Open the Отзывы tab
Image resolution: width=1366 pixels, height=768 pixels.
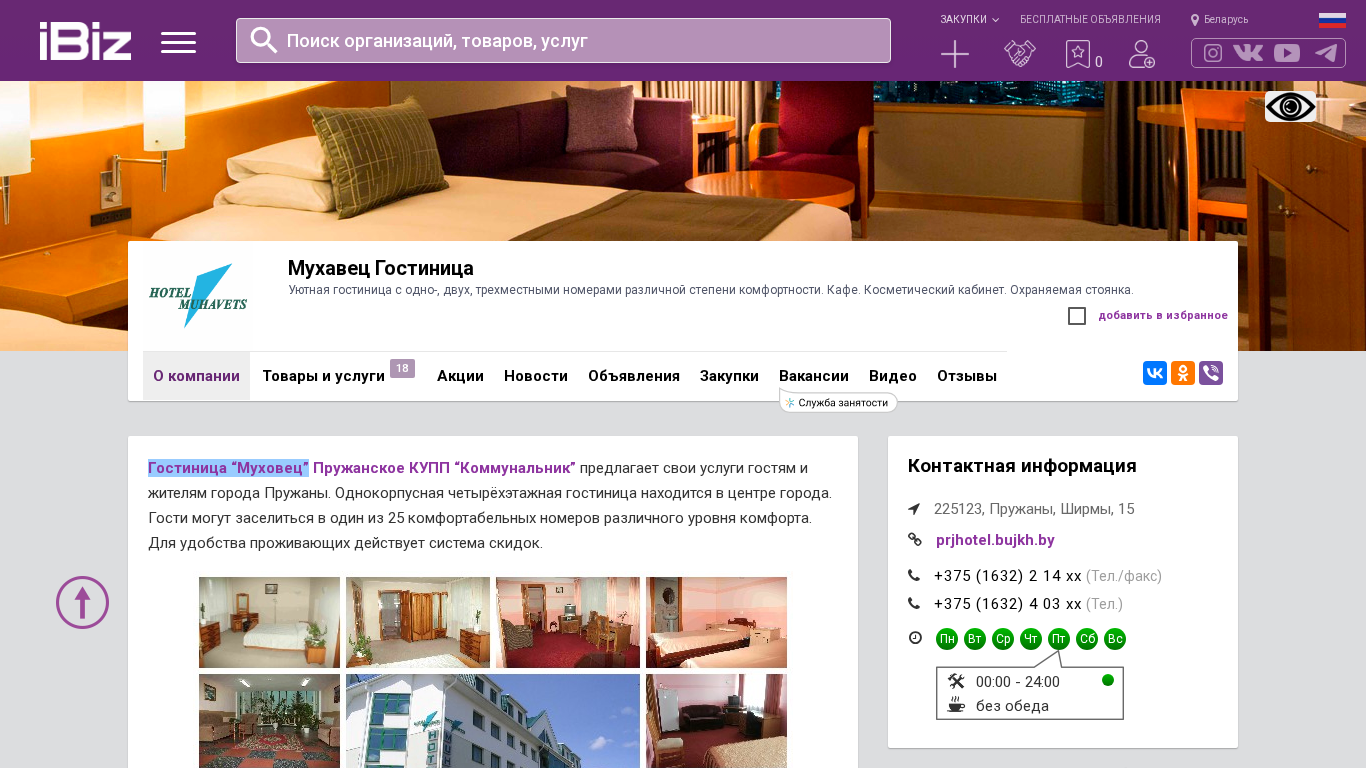tap(967, 376)
